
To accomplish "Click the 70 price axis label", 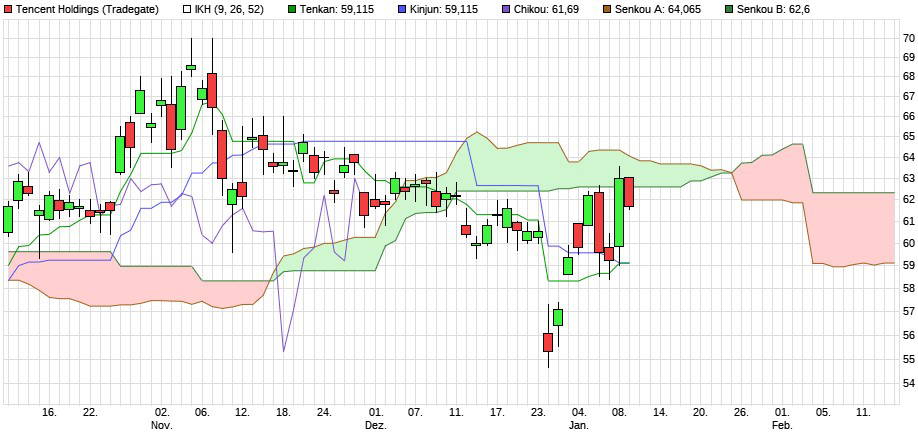I will click(x=909, y=38).
